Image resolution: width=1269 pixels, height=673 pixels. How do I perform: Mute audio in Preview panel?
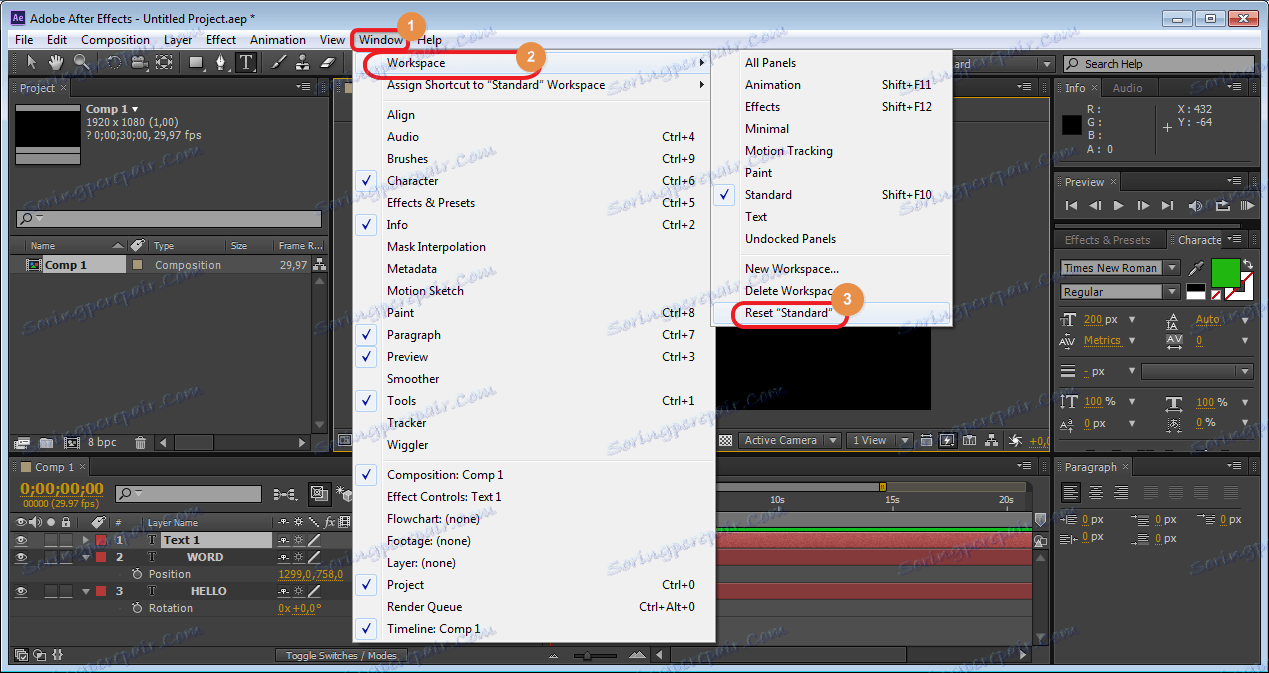(x=1196, y=205)
